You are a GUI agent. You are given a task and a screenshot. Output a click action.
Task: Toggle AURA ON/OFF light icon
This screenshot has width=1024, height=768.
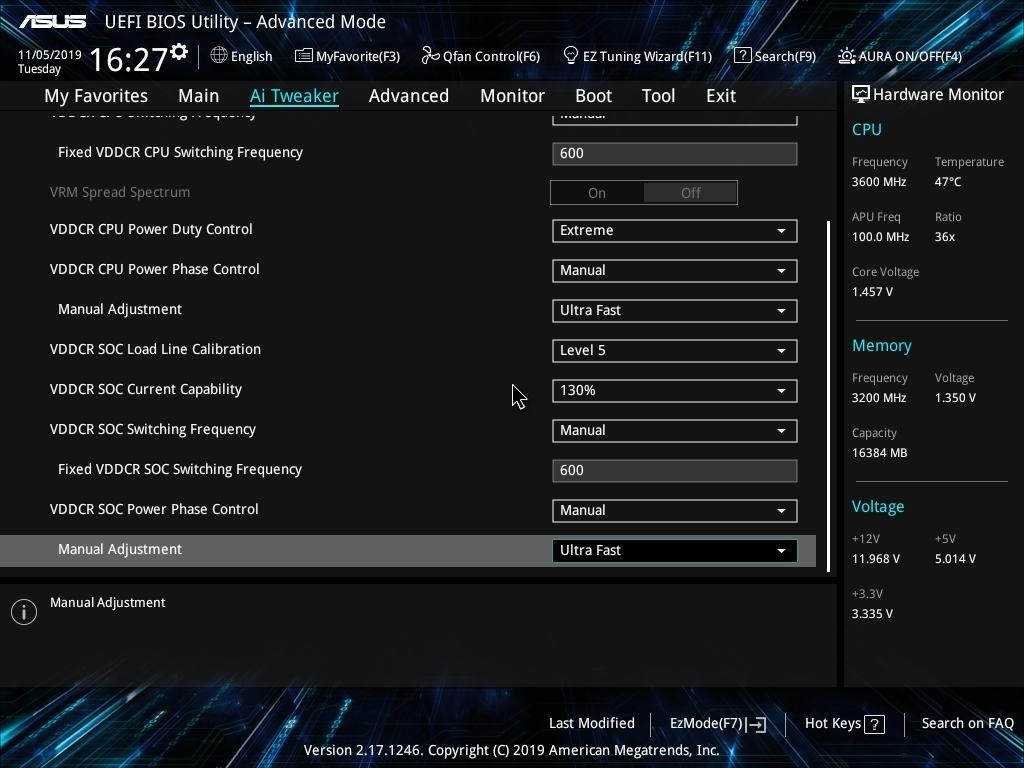click(846, 56)
